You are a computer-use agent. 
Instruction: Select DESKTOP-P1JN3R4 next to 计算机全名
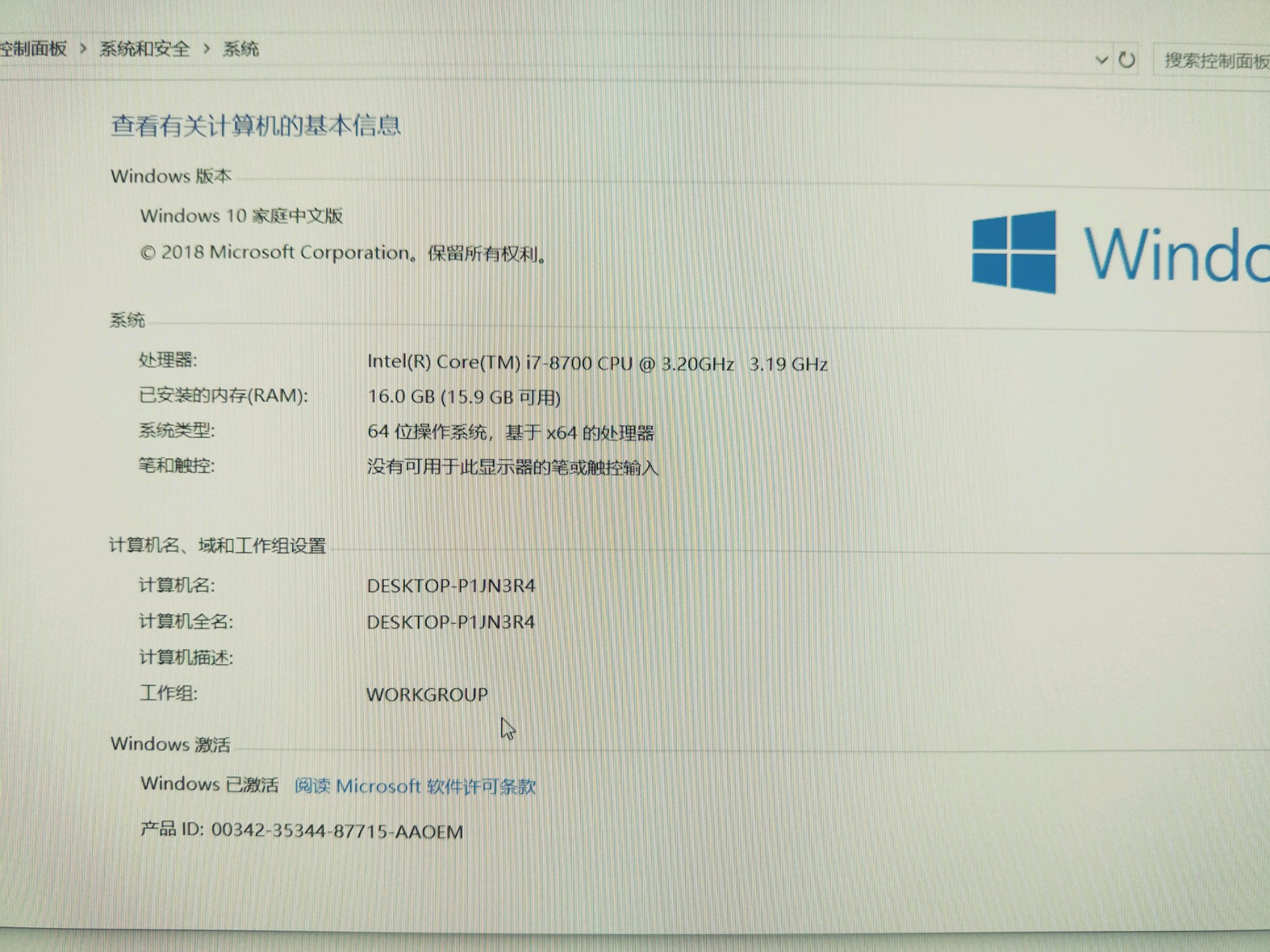coord(451,622)
